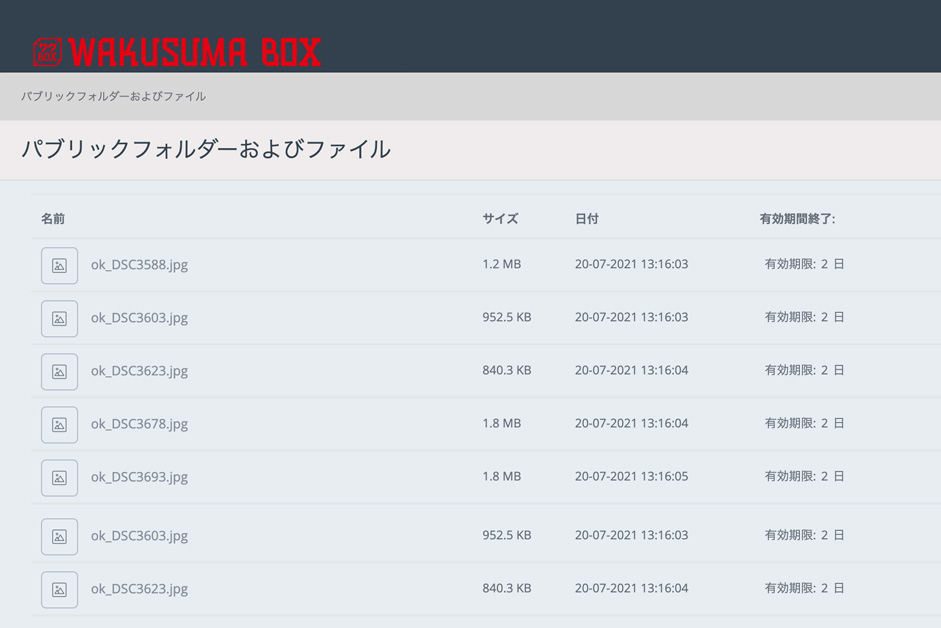Select image icon of 840.3 KB file in third row
This screenshot has width=941, height=628.
(x=59, y=372)
